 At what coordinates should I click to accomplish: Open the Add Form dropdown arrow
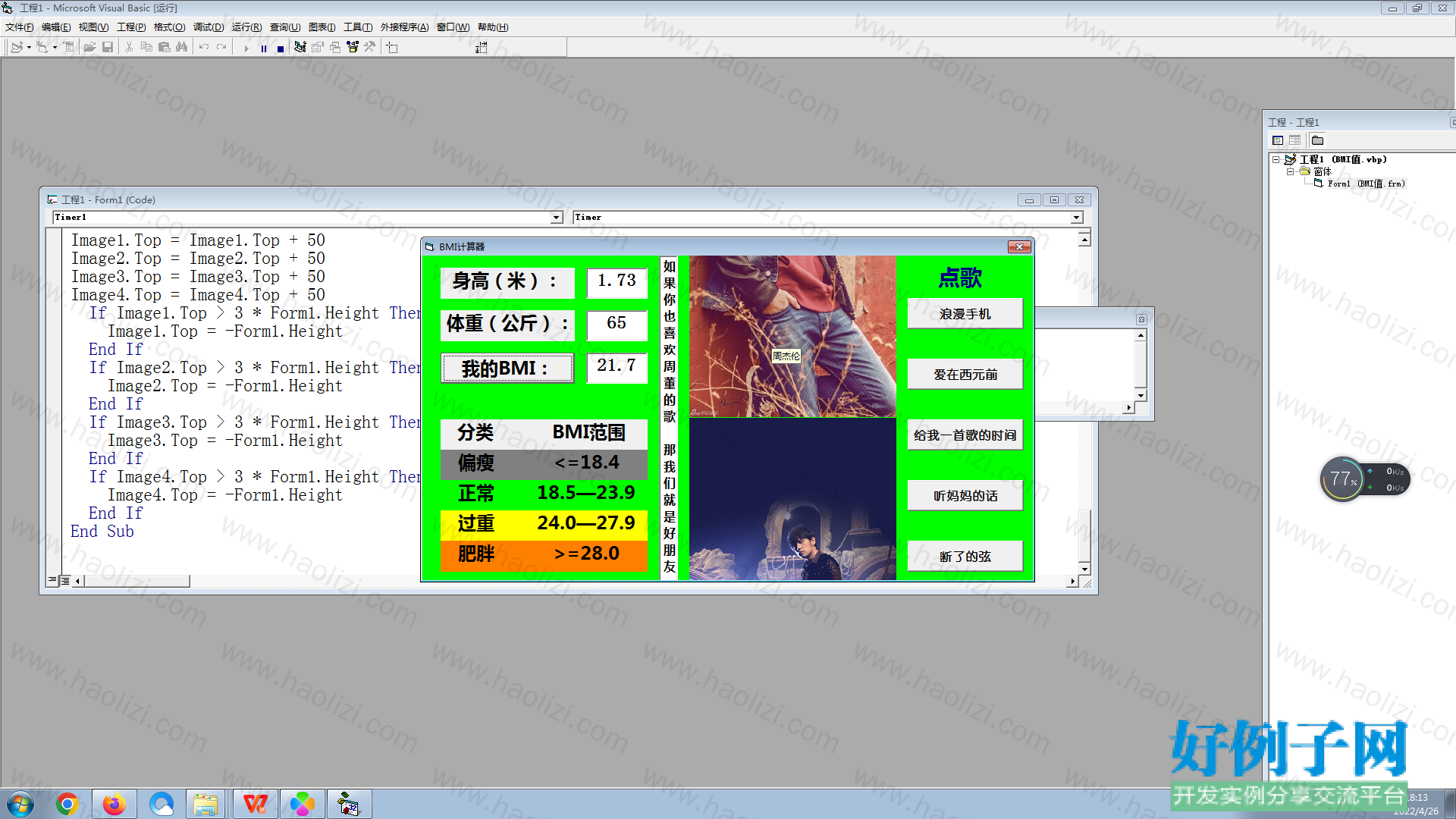pos(55,47)
